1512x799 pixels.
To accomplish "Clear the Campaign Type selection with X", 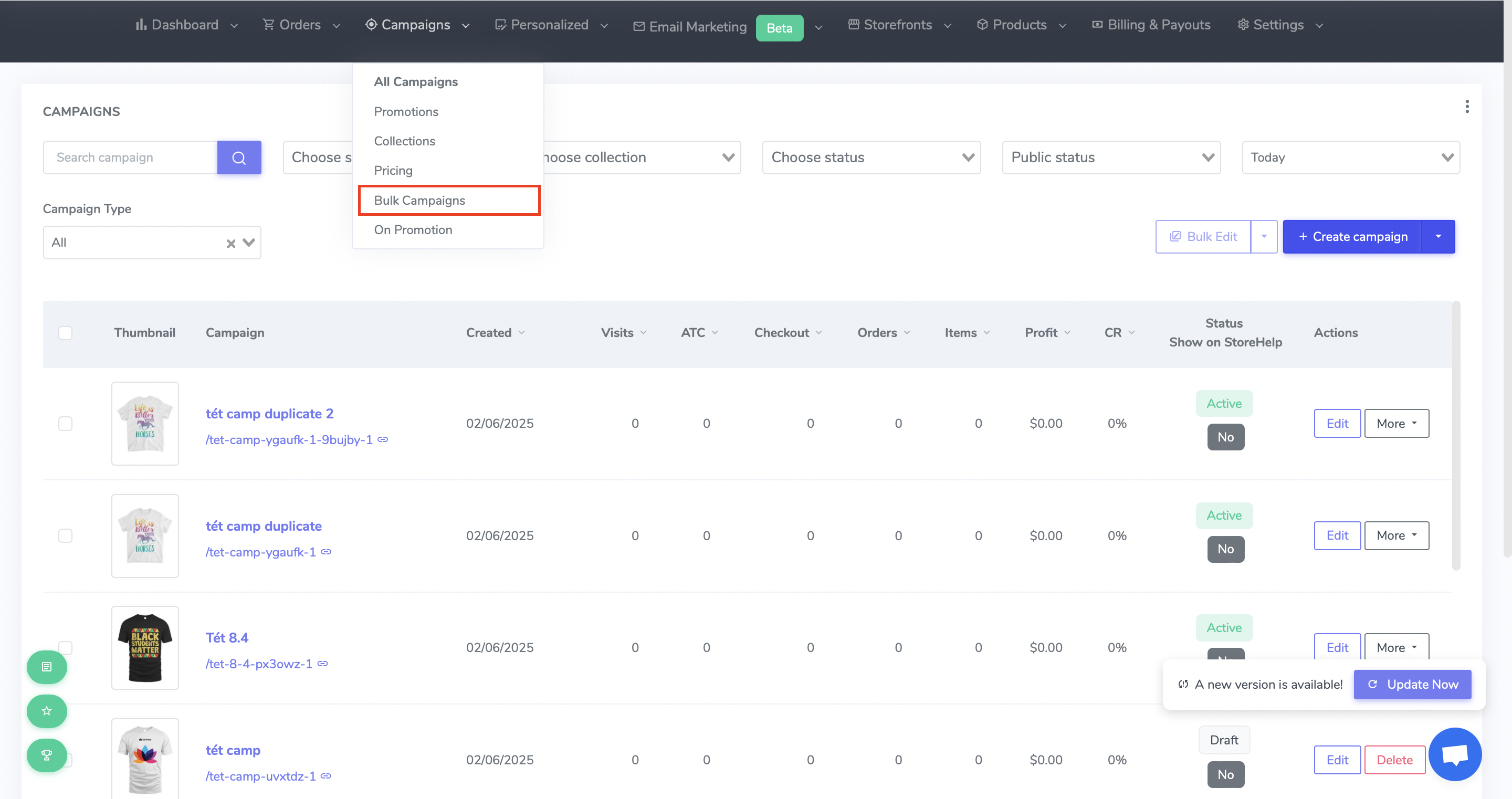I will click(230, 243).
